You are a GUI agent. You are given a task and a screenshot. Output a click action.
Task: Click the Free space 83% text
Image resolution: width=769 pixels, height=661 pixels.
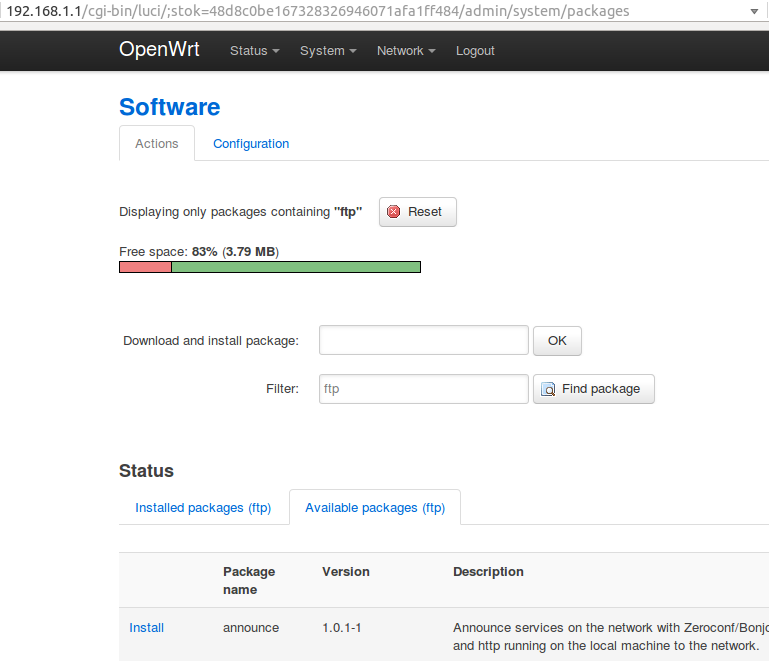[199, 252]
